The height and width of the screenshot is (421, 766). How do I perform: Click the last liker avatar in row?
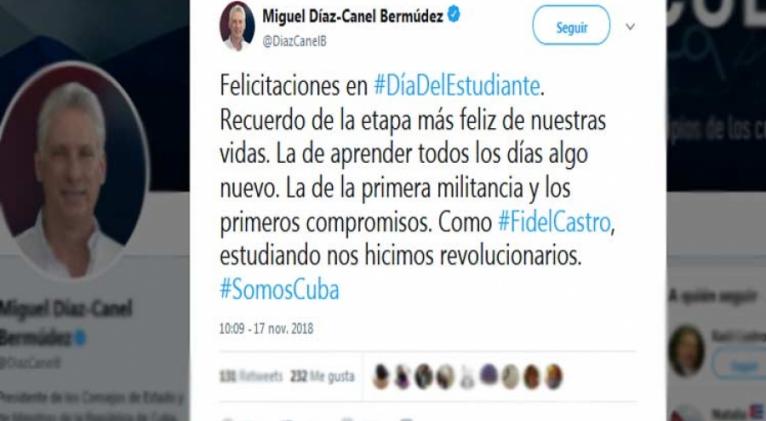click(553, 377)
